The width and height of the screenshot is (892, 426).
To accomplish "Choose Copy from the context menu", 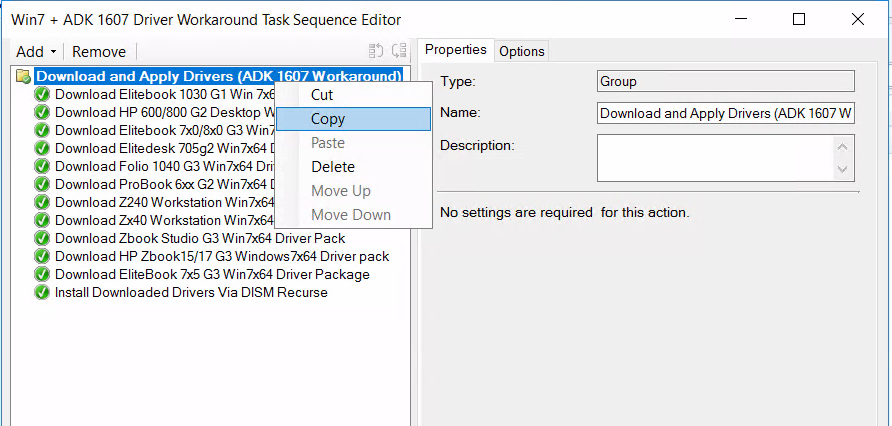I will coord(328,118).
